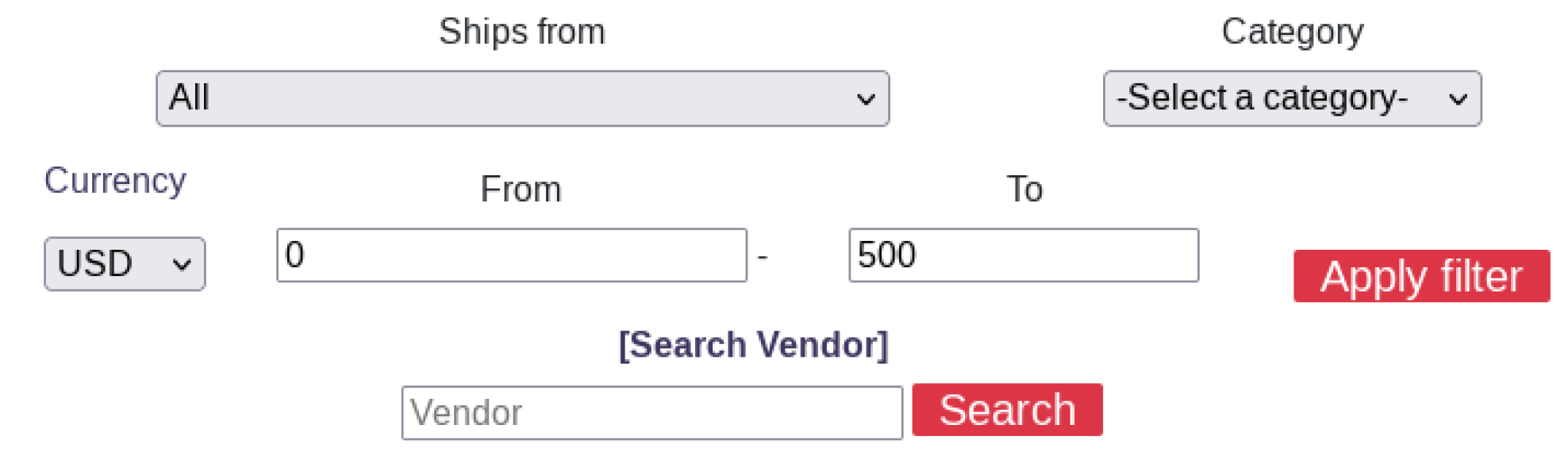Click the [Search Vendor] heading link
This screenshot has width=1568, height=471.
(753, 345)
